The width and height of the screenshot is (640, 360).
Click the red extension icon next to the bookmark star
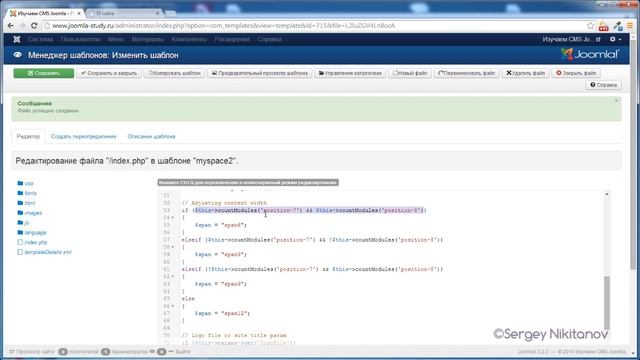(604, 26)
